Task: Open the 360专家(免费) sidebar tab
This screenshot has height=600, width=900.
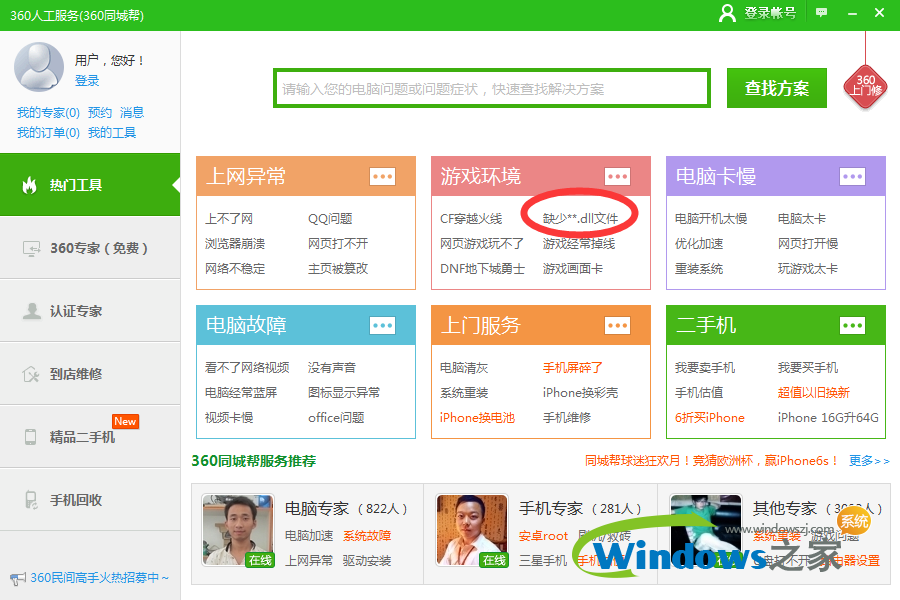Action: tap(90, 248)
